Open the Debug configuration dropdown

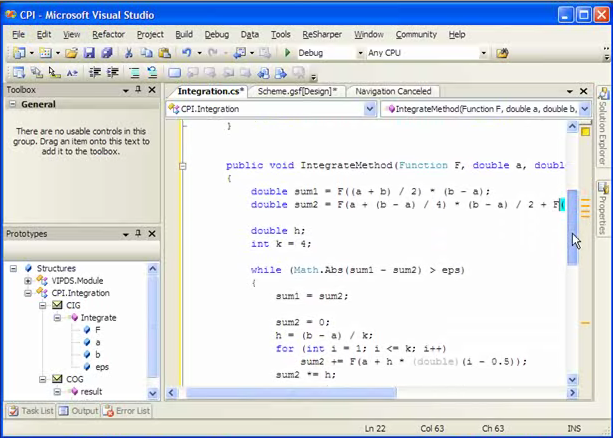[x=359, y=53]
